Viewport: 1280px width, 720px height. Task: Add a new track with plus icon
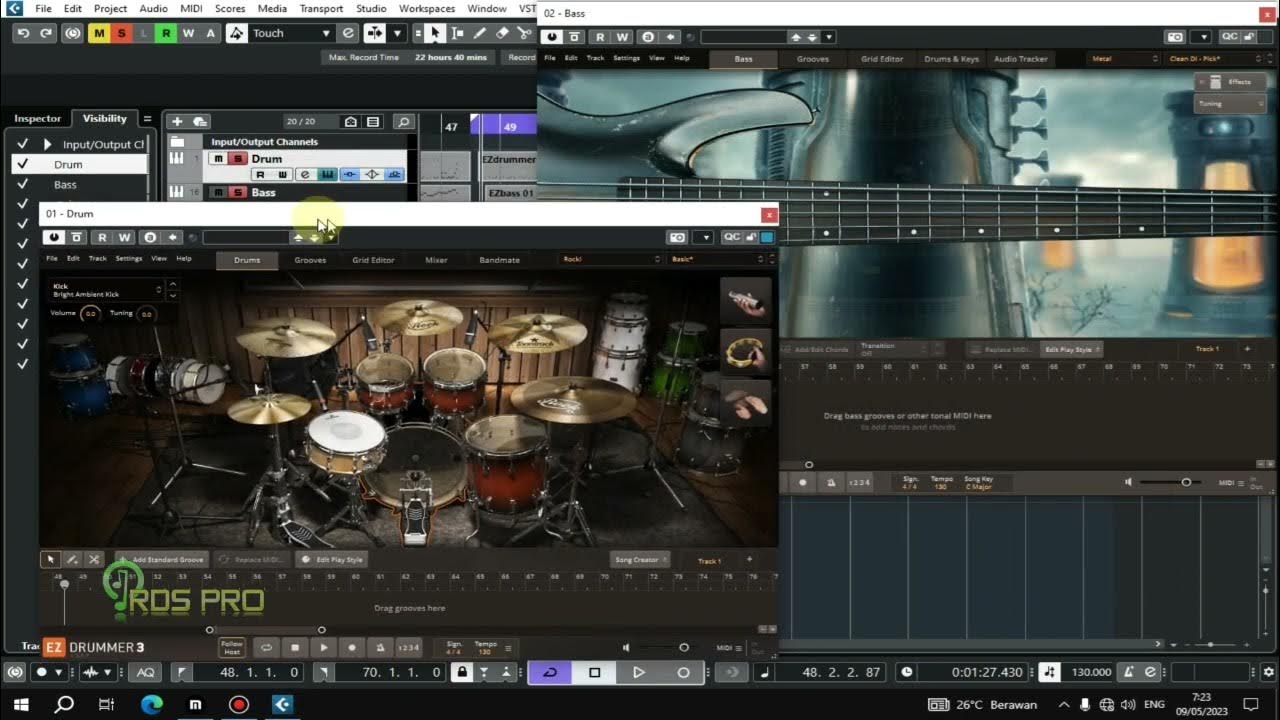coord(177,122)
